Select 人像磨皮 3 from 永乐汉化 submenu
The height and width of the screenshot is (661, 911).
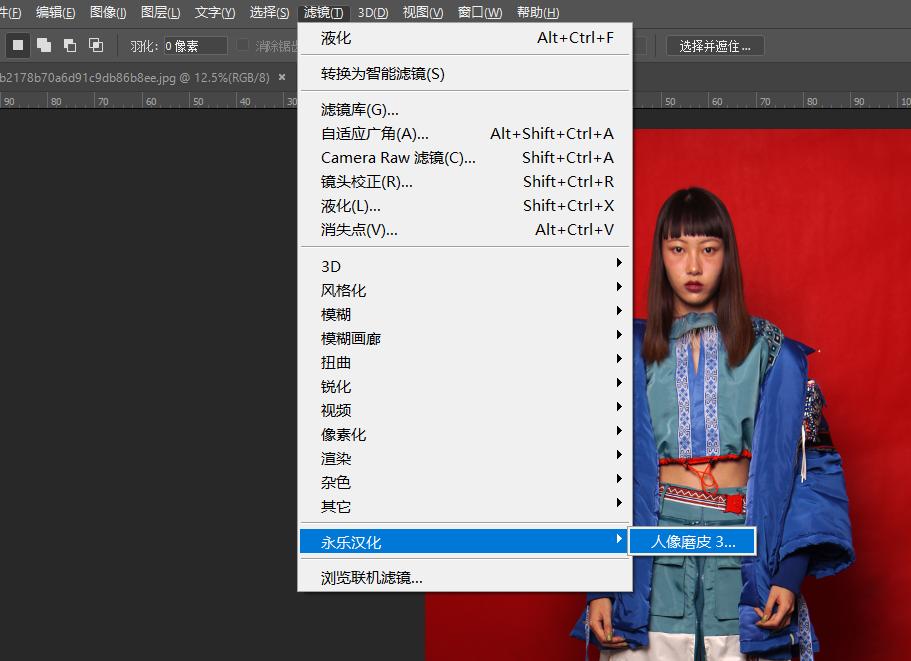[x=692, y=540]
